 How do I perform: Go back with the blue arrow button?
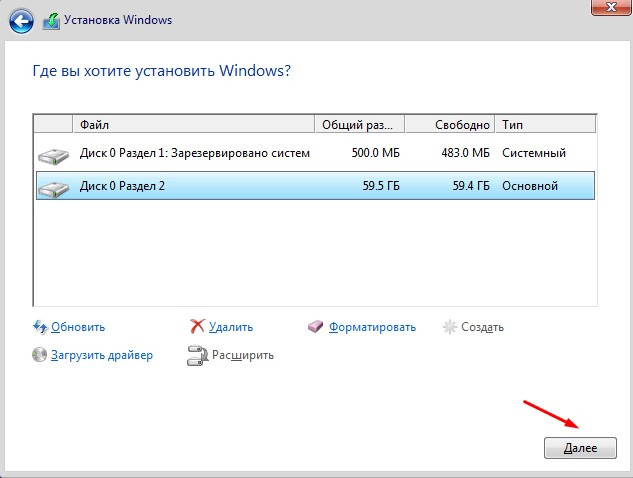[x=21, y=21]
